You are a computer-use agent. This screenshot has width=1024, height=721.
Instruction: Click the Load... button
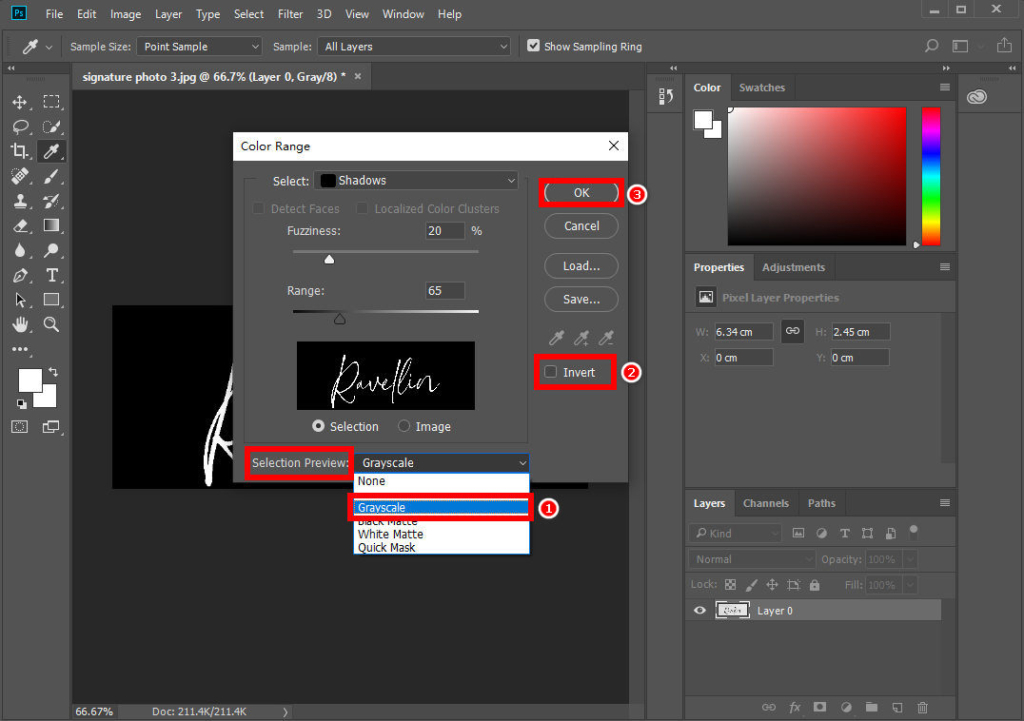coord(581,266)
